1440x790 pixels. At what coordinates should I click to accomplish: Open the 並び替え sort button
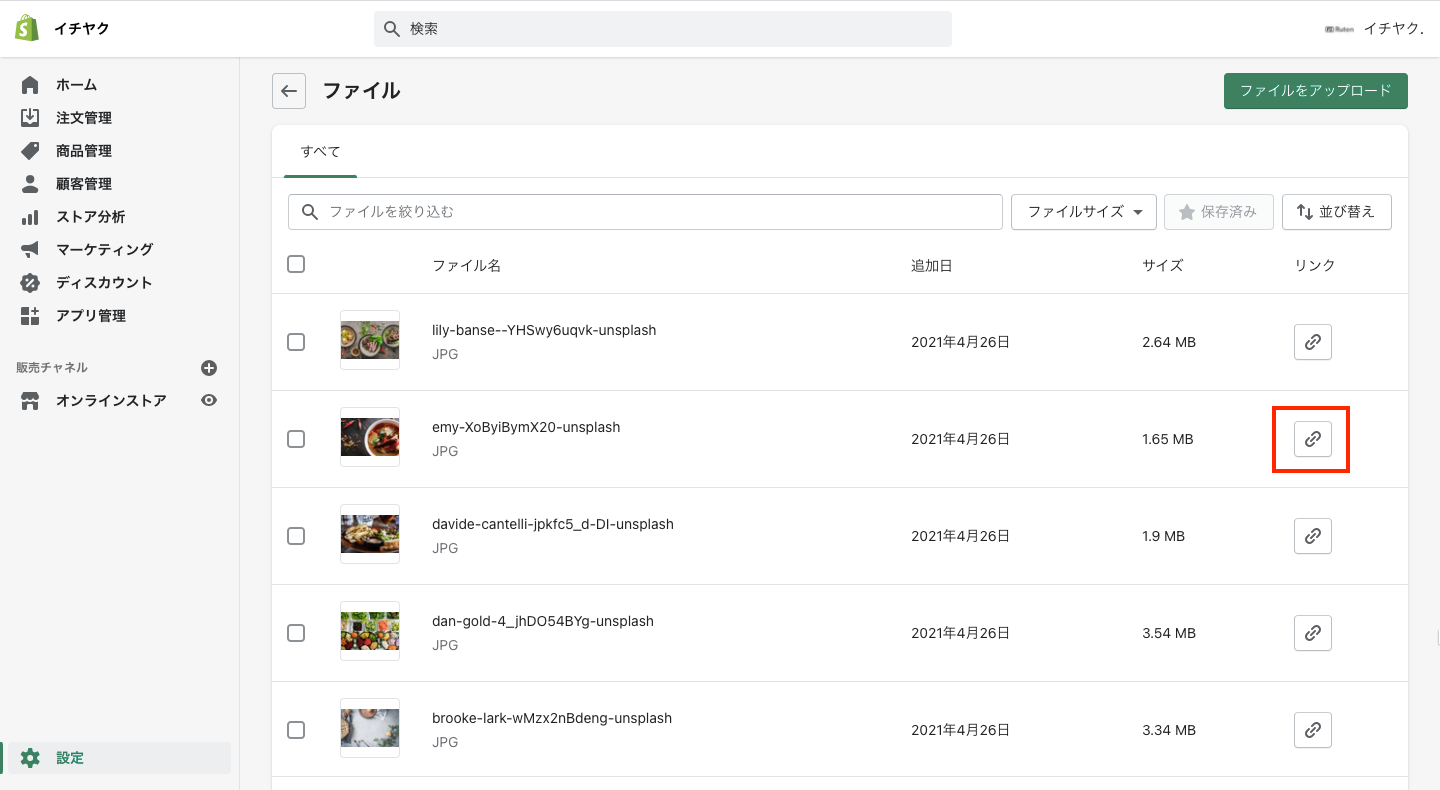[1337, 212]
